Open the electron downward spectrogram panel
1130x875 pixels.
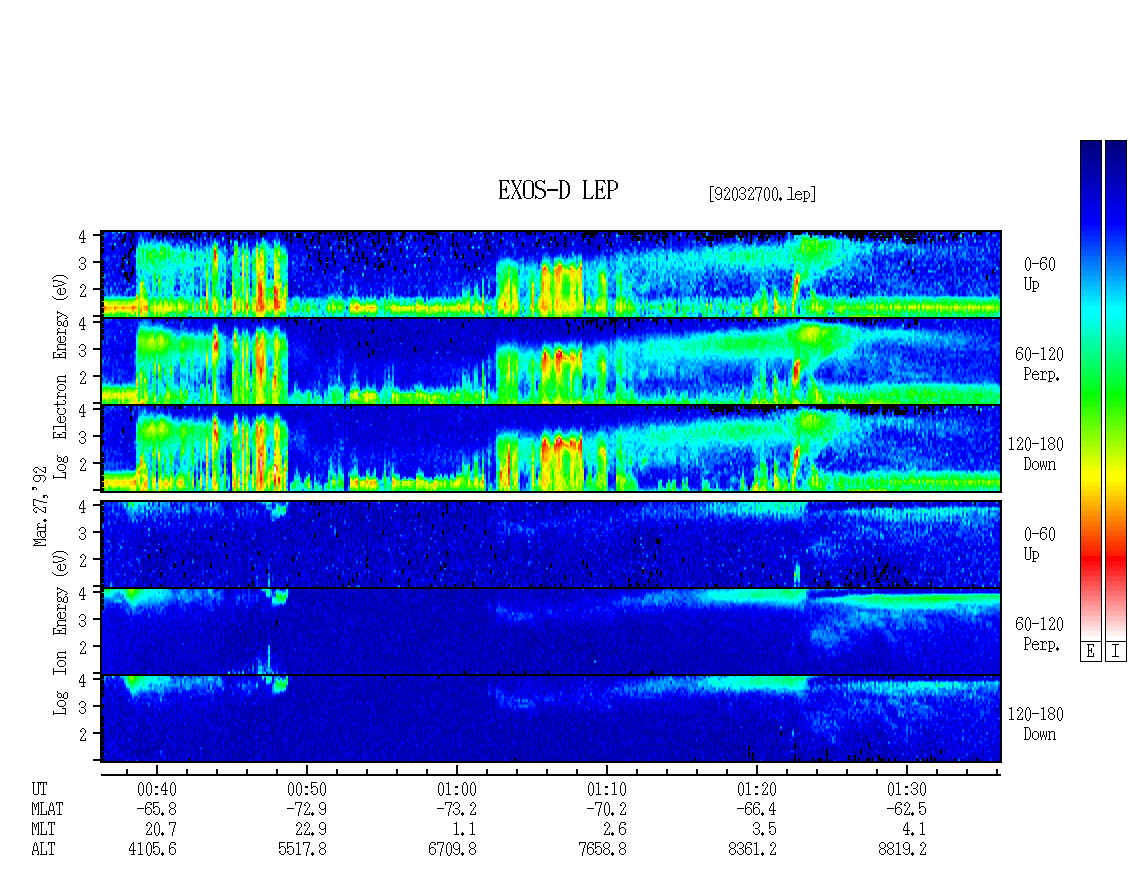pyautogui.click(x=551, y=448)
